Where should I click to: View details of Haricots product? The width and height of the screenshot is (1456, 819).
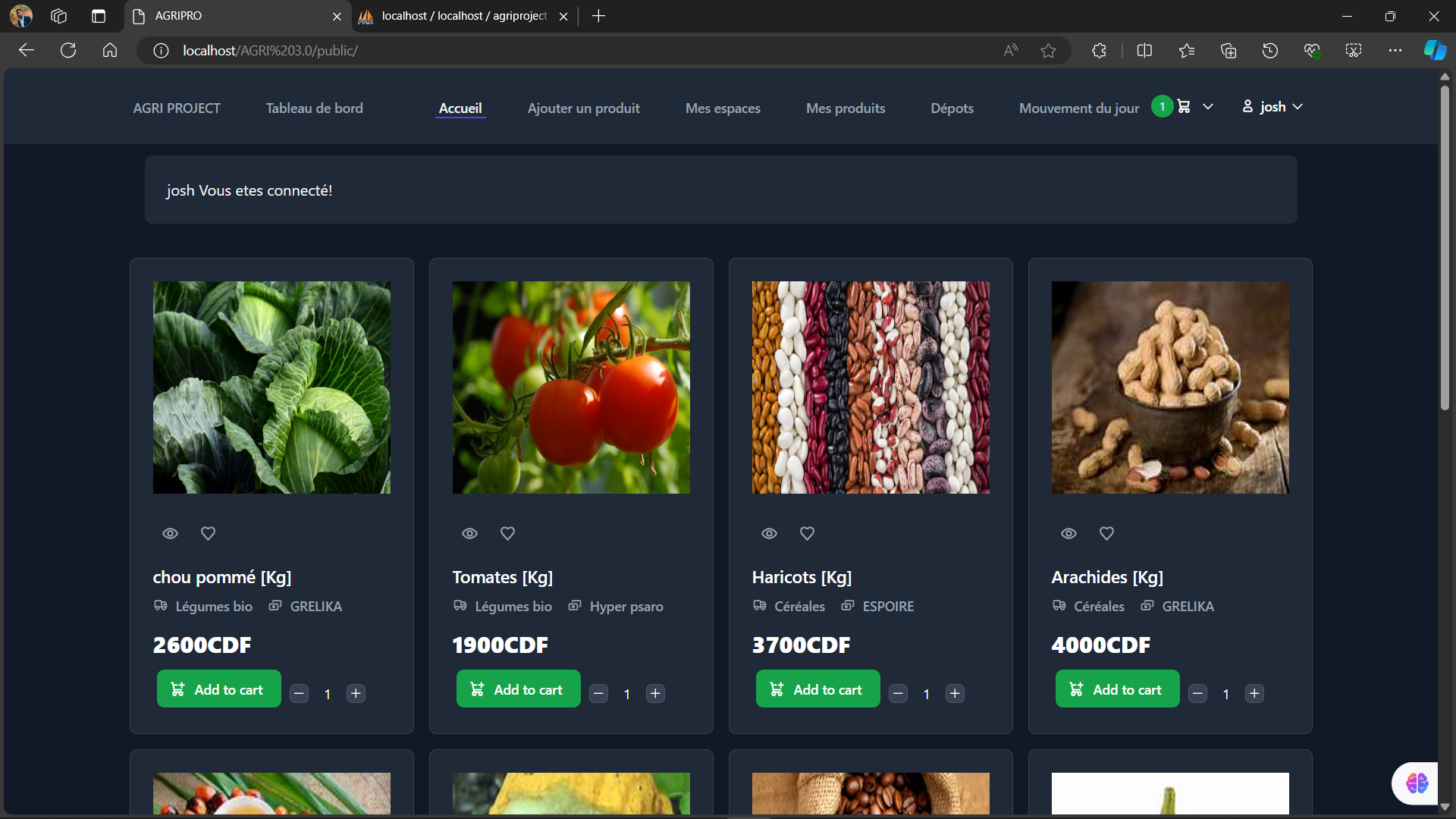pos(769,534)
